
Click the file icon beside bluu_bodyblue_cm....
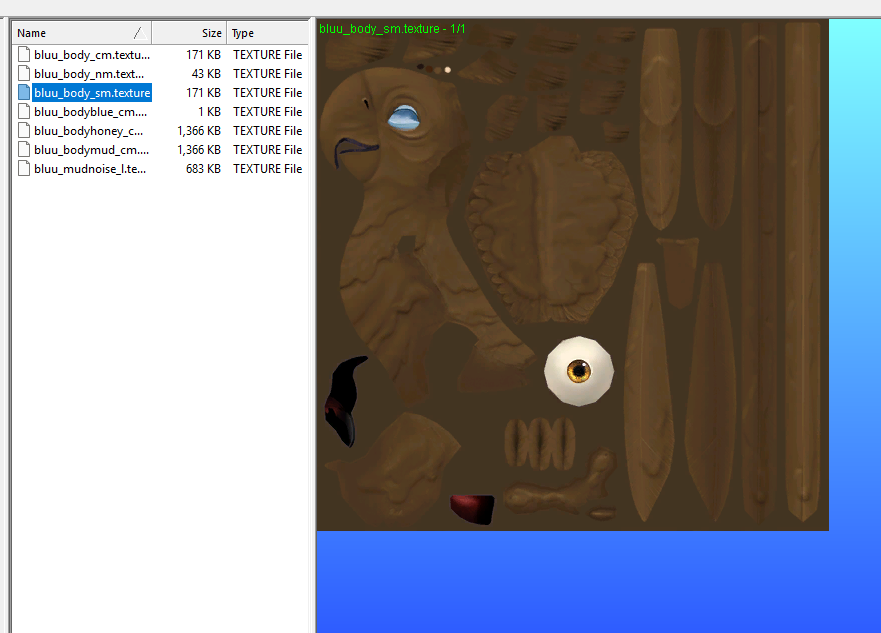(x=24, y=112)
